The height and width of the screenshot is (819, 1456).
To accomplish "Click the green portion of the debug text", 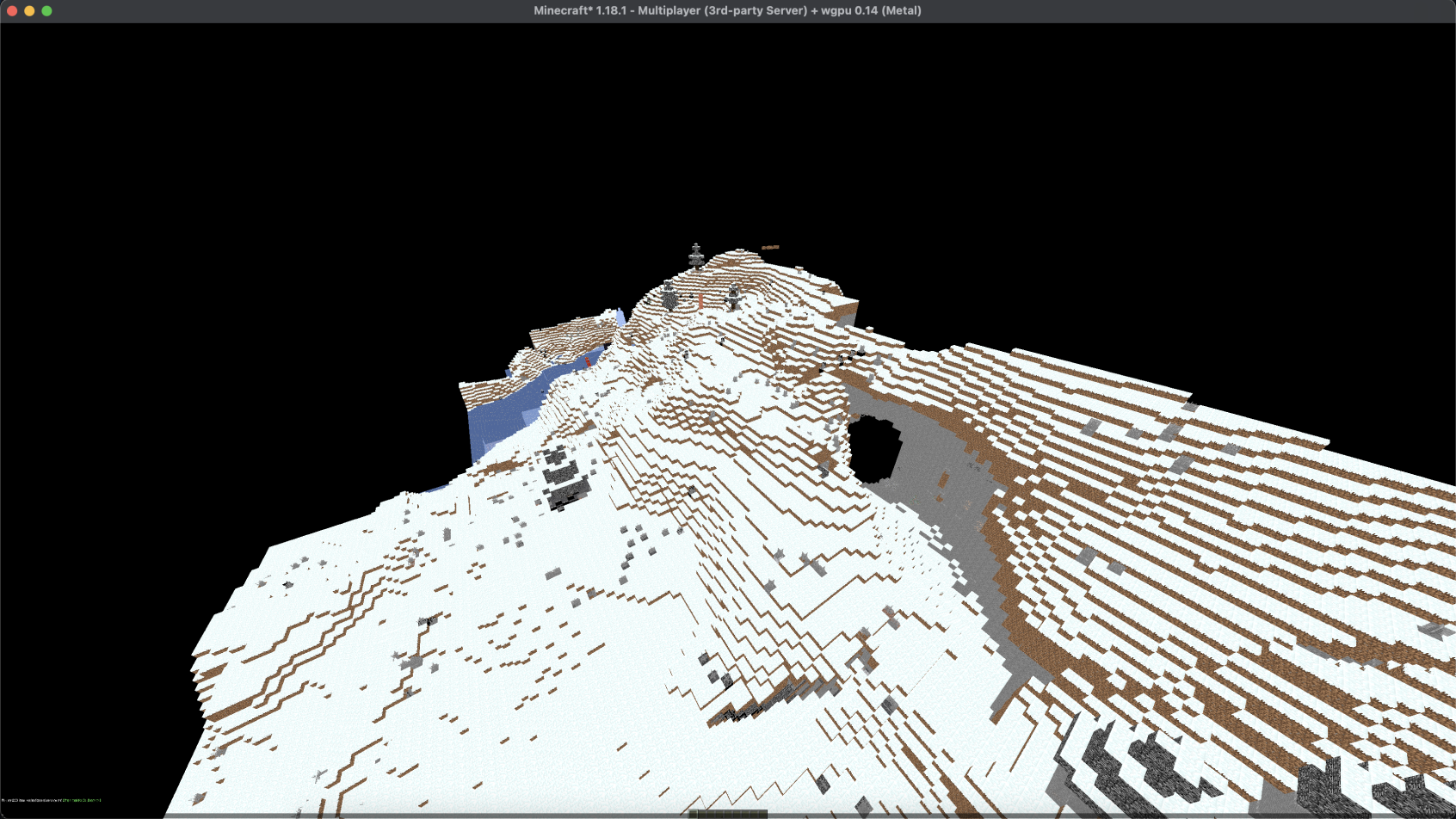I will coord(83,801).
